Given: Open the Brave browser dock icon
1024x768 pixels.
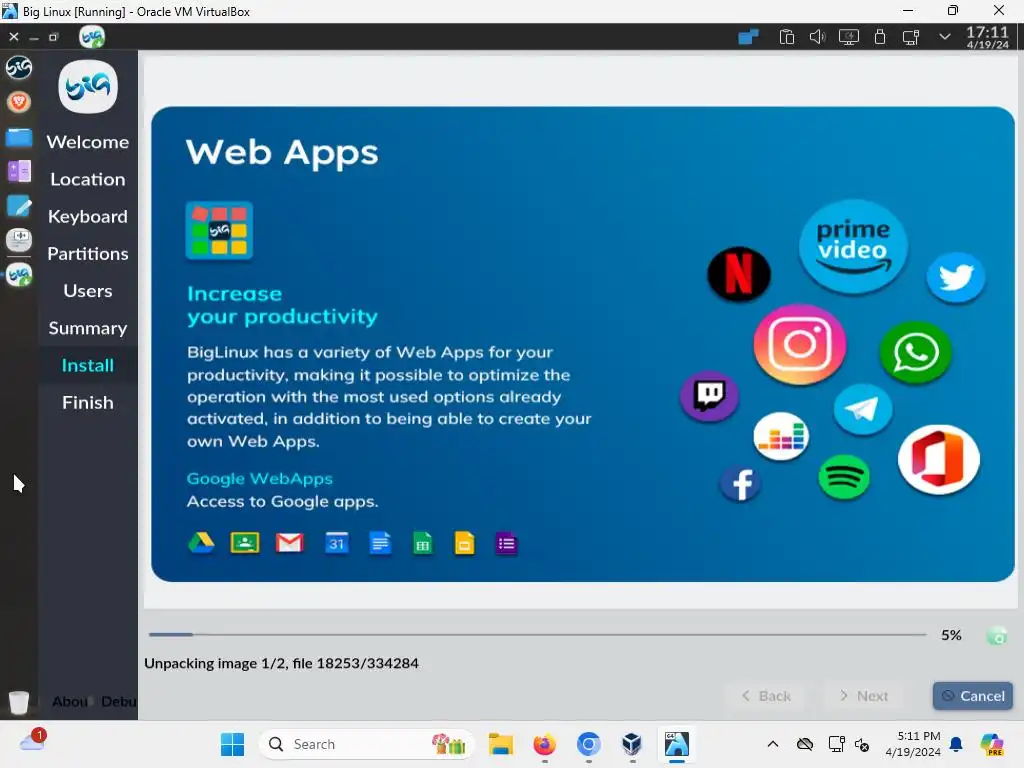Looking at the screenshot, I should click(x=19, y=102).
